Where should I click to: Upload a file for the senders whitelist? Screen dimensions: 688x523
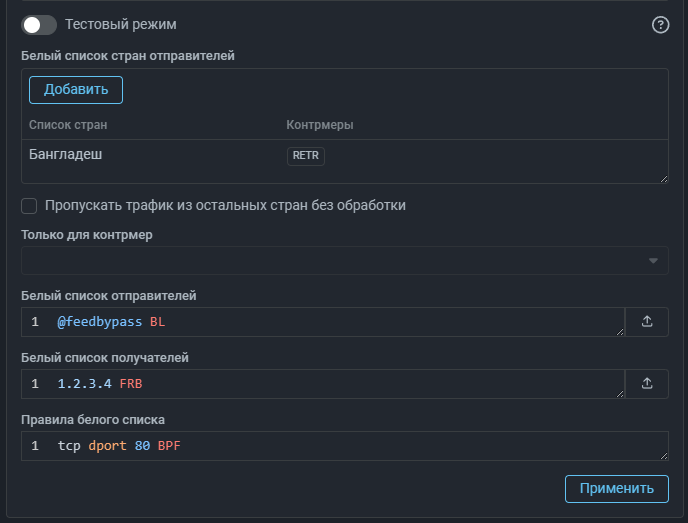tap(647, 322)
